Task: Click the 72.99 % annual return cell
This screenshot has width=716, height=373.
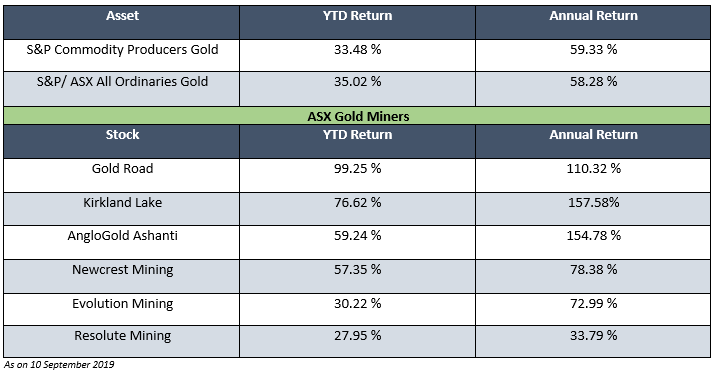Action: pyautogui.click(x=593, y=309)
